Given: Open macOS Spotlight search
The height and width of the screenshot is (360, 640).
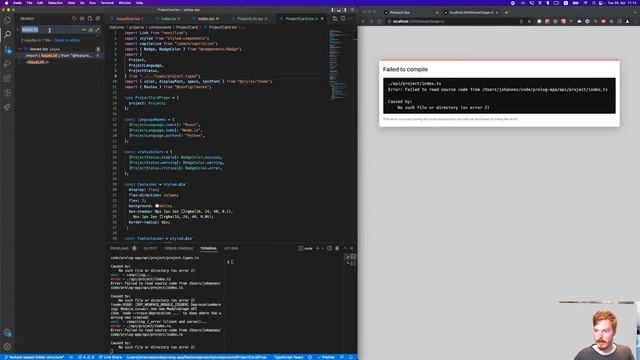Looking at the screenshot, I should [594, 3].
